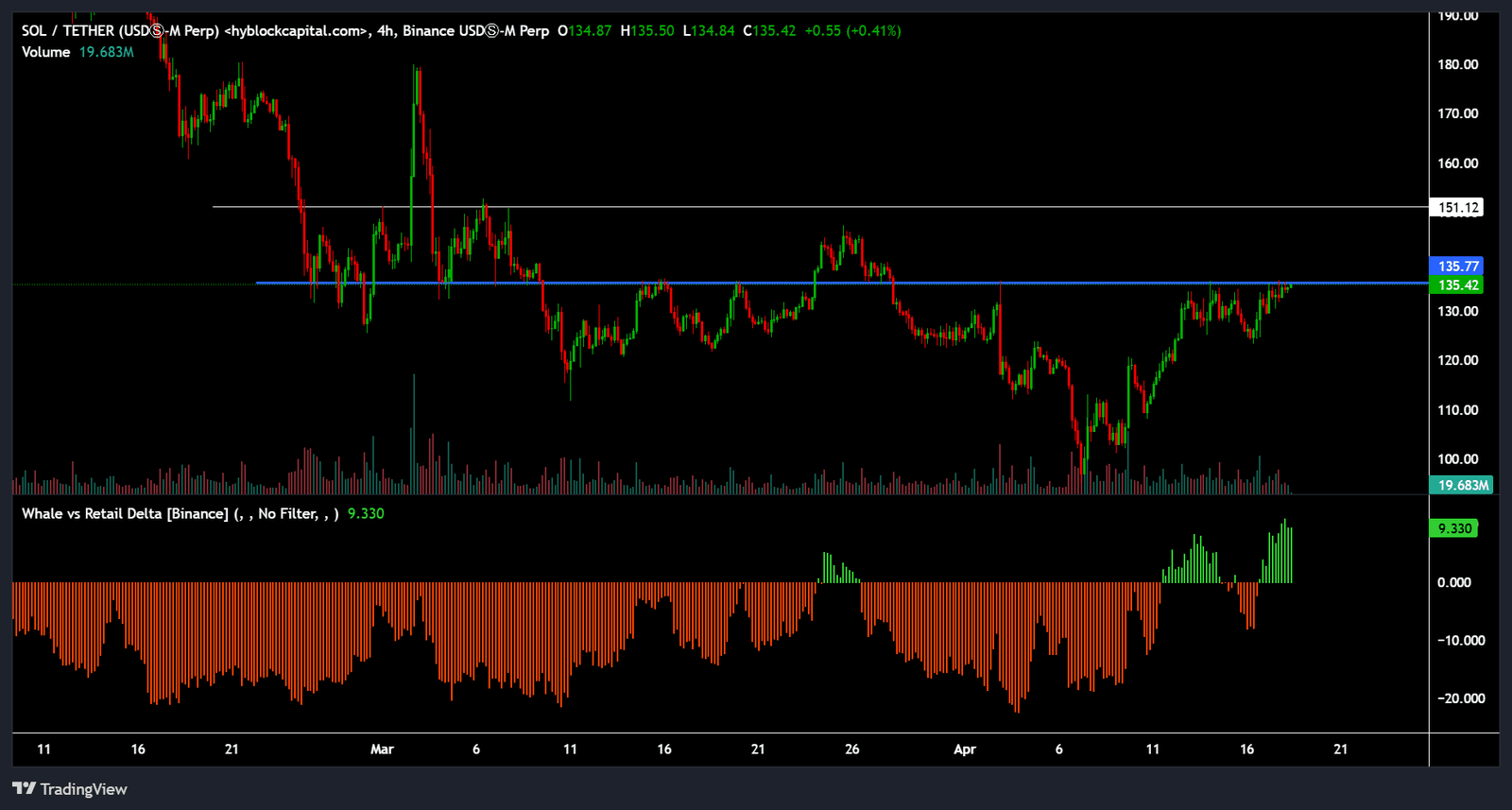This screenshot has height=810, width=1512.
Task: Select the white horizontal line at 151.12
Action: click(x=756, y=207)
